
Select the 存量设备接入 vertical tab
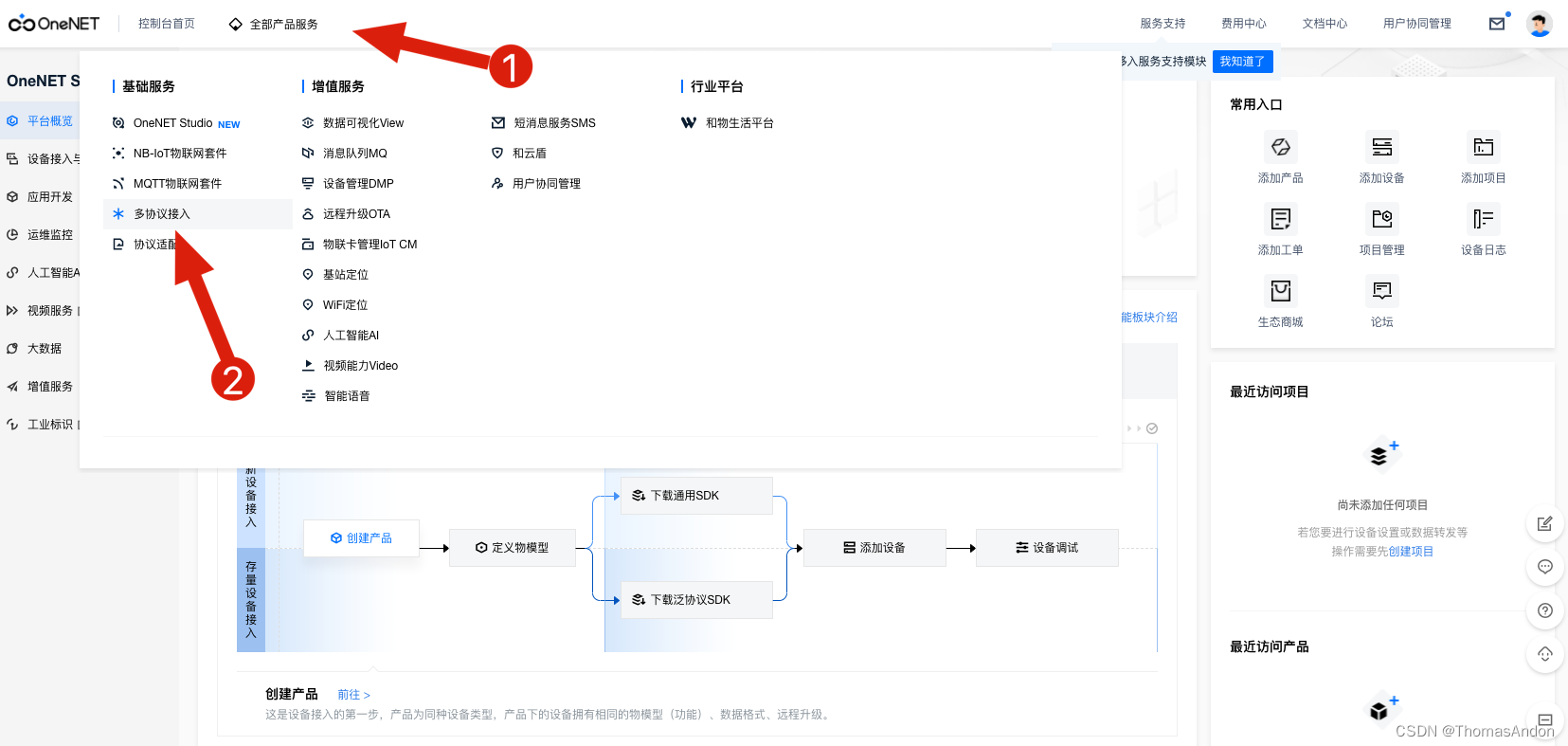[251, 600]
